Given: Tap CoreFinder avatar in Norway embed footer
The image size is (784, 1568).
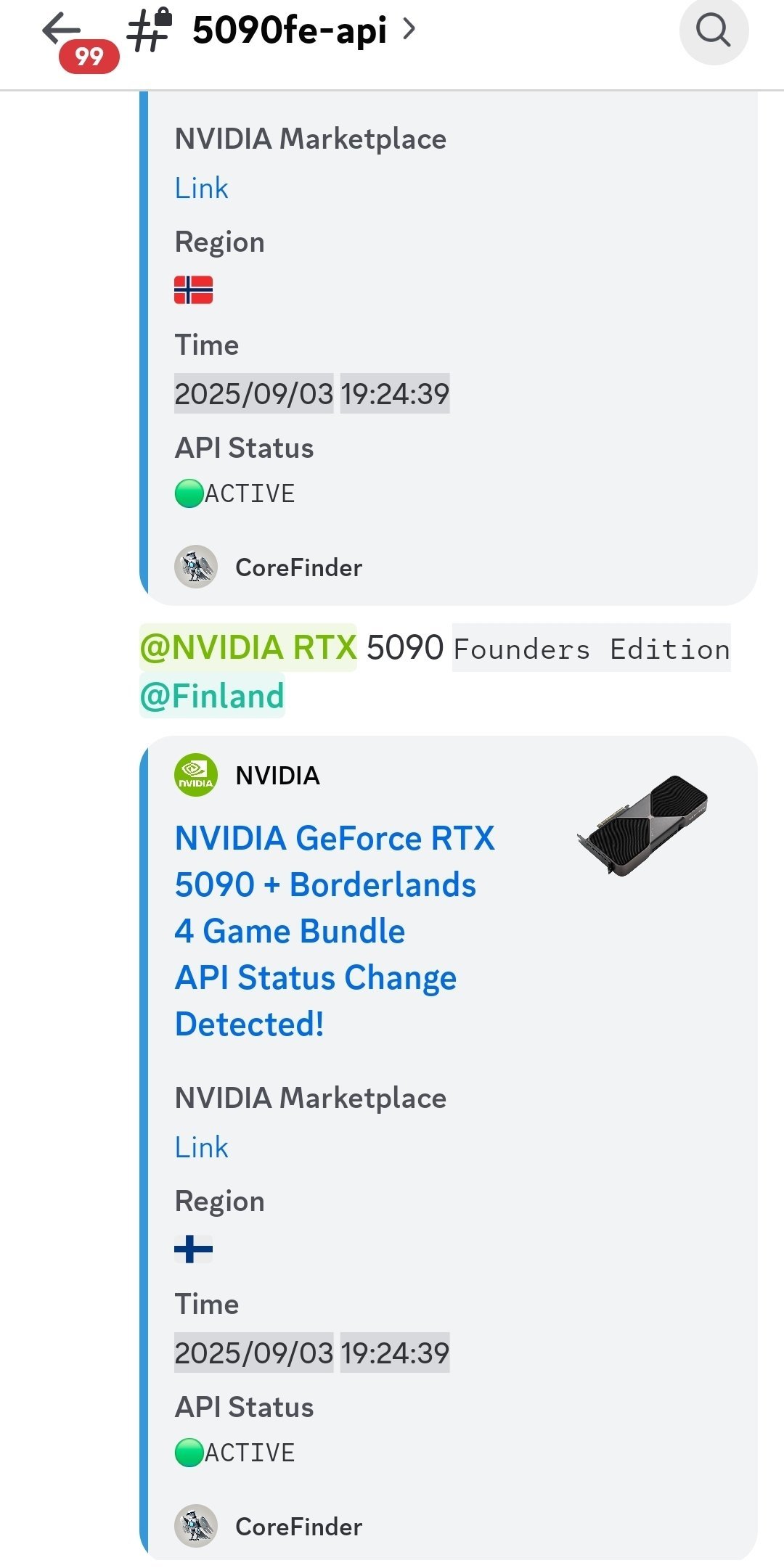Looking at the screenshot, I should click(x=196, y=567).
